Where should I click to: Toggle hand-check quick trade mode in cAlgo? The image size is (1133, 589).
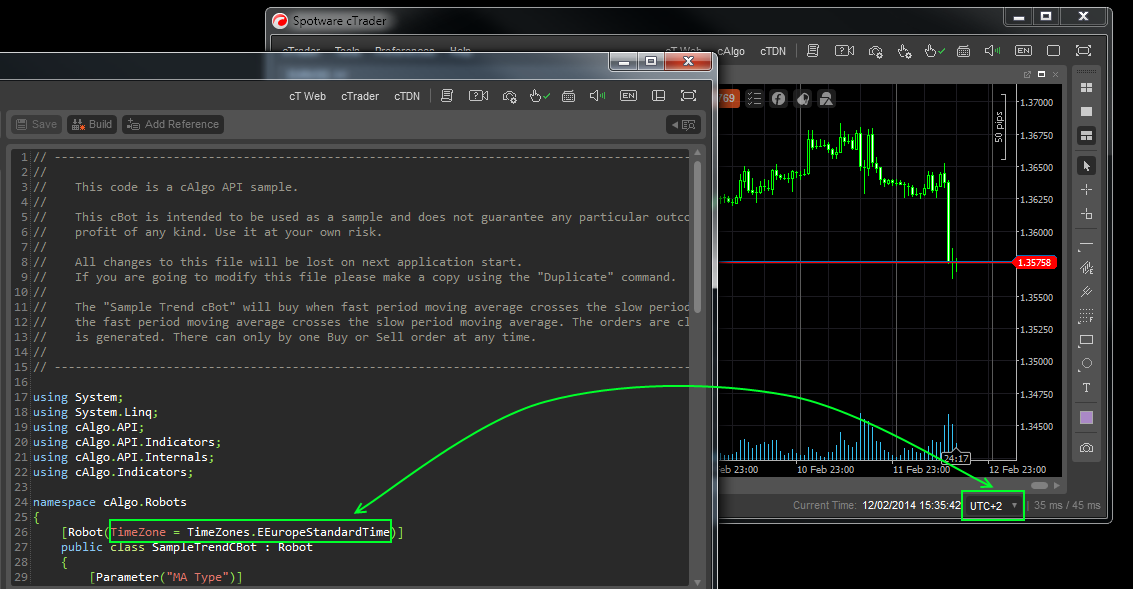click(x=539, y=95)
